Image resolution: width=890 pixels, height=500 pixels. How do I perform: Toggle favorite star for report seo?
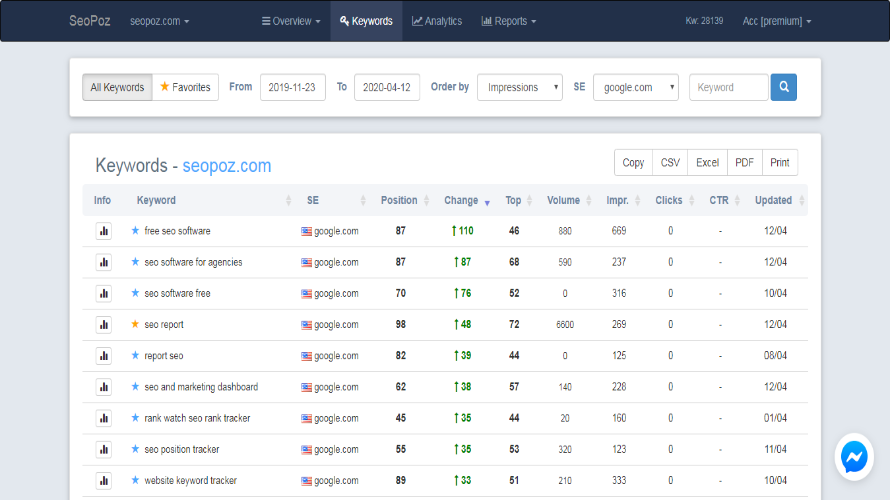coord(135,355)
